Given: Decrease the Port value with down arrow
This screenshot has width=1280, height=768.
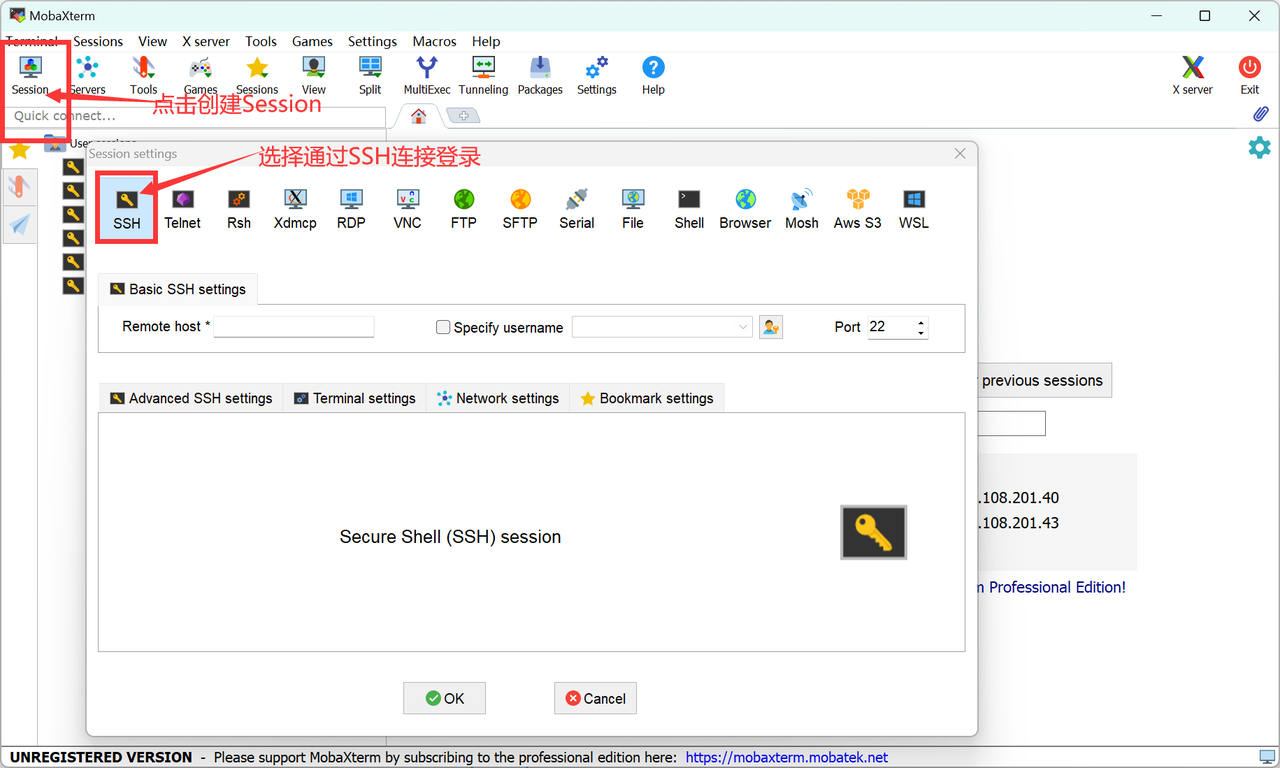Looking at the screenshot, I should [x=921, y=333].
